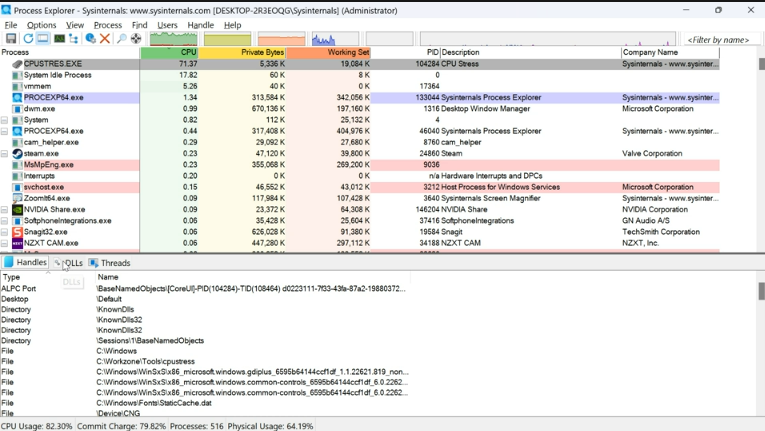Open the Options menu
This screenshot has width=765, height=431.
[41, 25]
